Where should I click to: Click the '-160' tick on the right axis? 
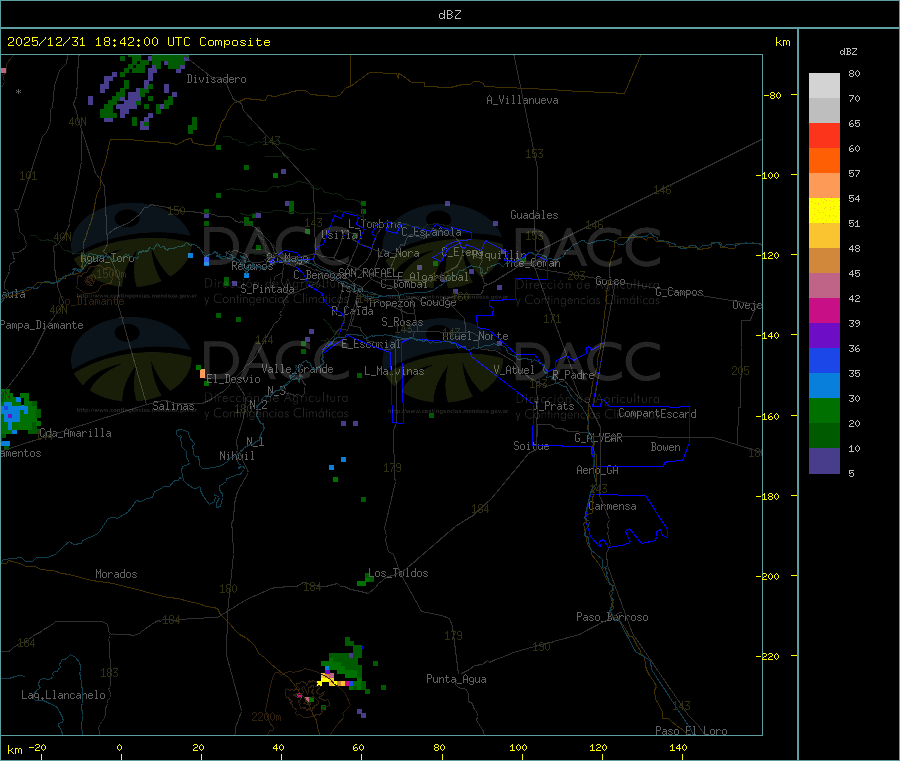(768, 416)
